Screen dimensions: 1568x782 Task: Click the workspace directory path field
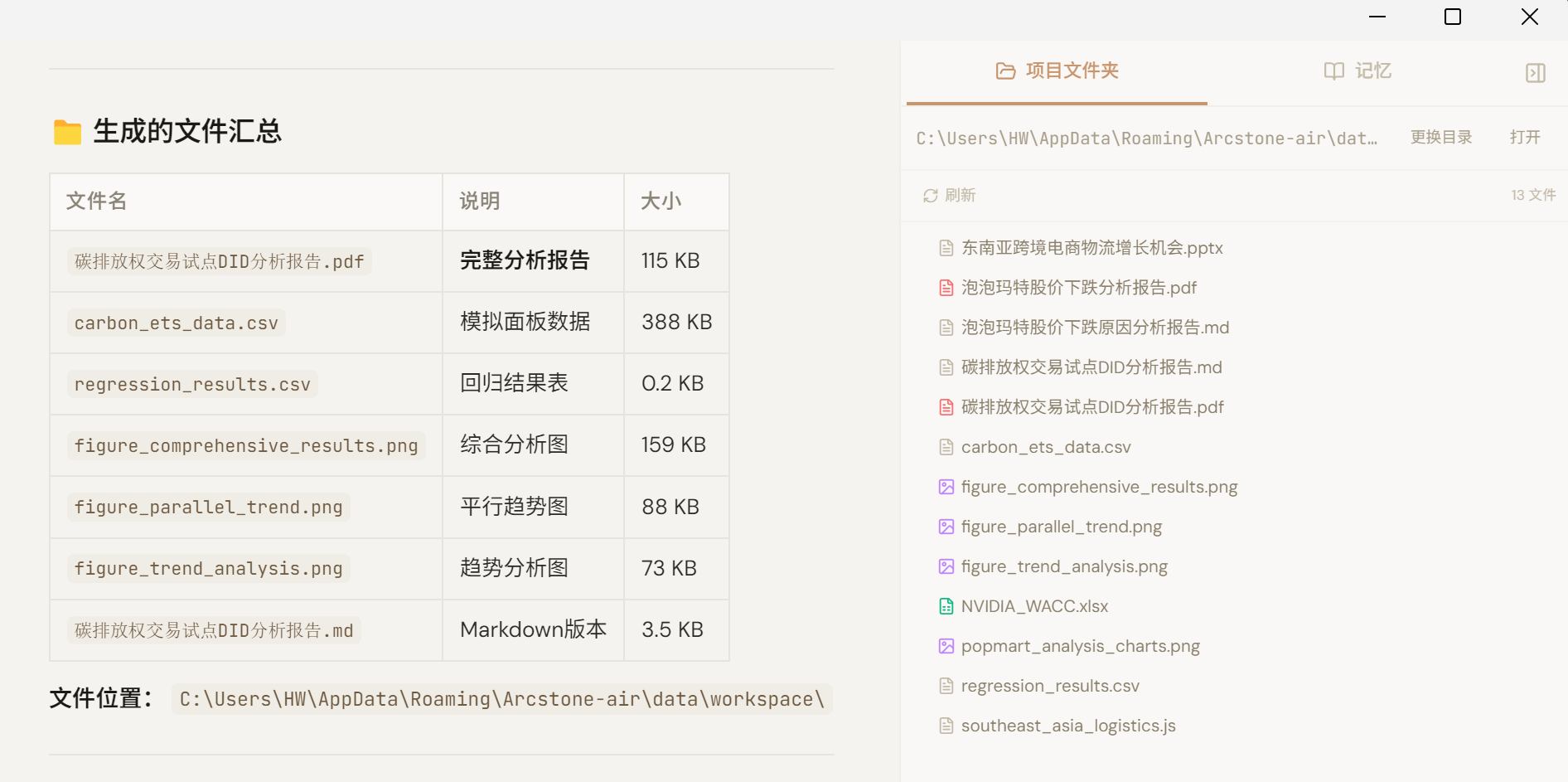click(x=1146, y=138)
